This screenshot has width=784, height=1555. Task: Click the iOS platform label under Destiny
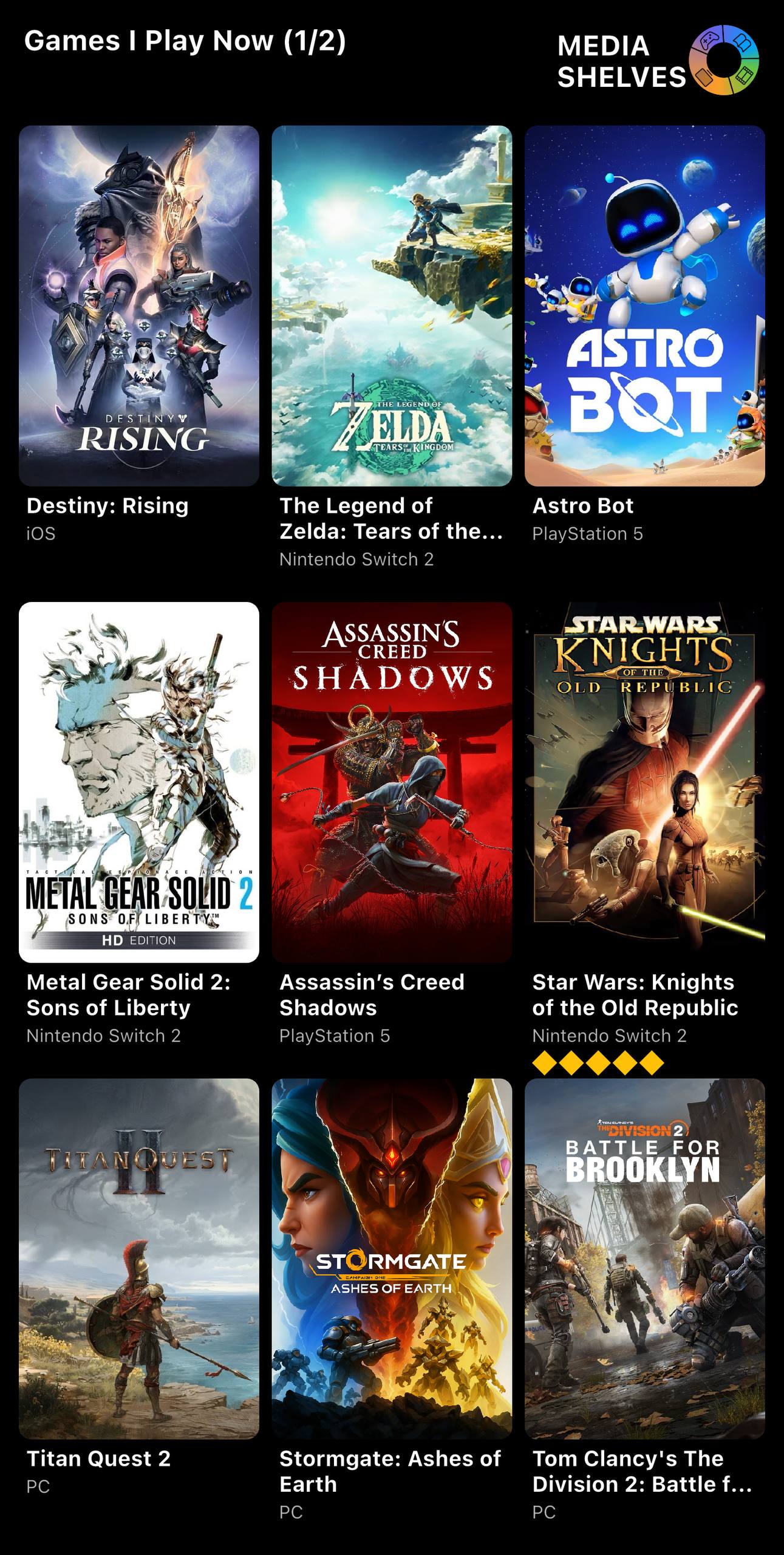pyautogui.click(x=41, y=534)
